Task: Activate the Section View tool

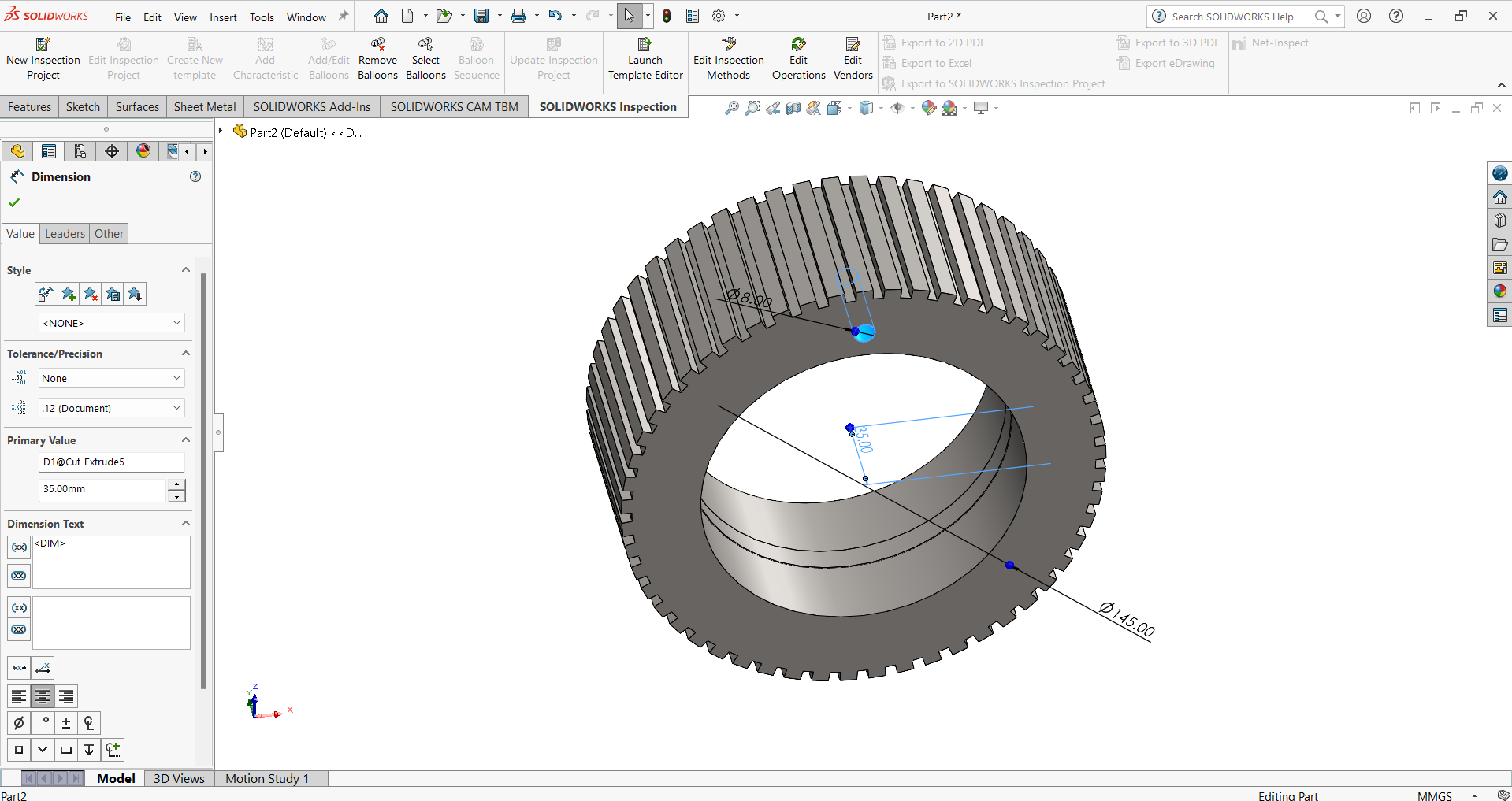Action: (x=793, y=108)
